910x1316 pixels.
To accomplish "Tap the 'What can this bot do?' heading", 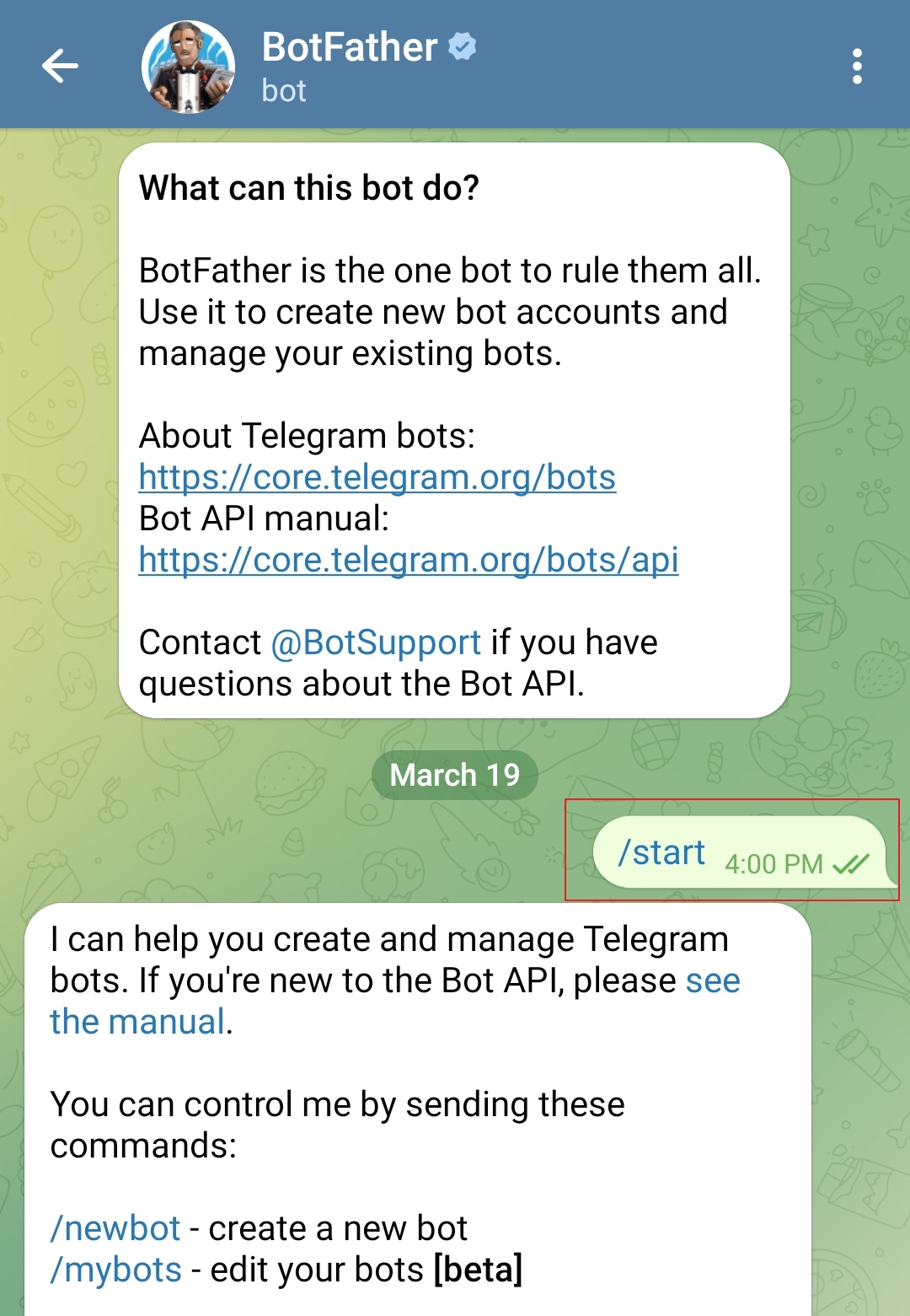I will pyautogui.click(x=309, y=187).
